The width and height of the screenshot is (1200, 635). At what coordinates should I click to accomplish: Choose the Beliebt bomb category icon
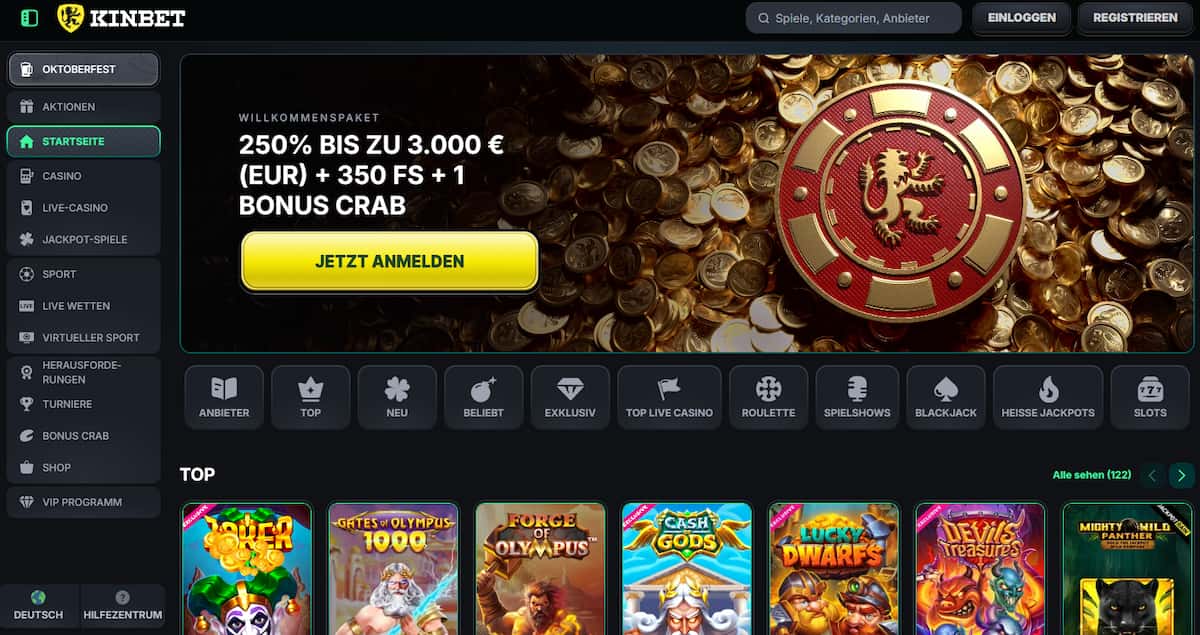click(484, 397)
